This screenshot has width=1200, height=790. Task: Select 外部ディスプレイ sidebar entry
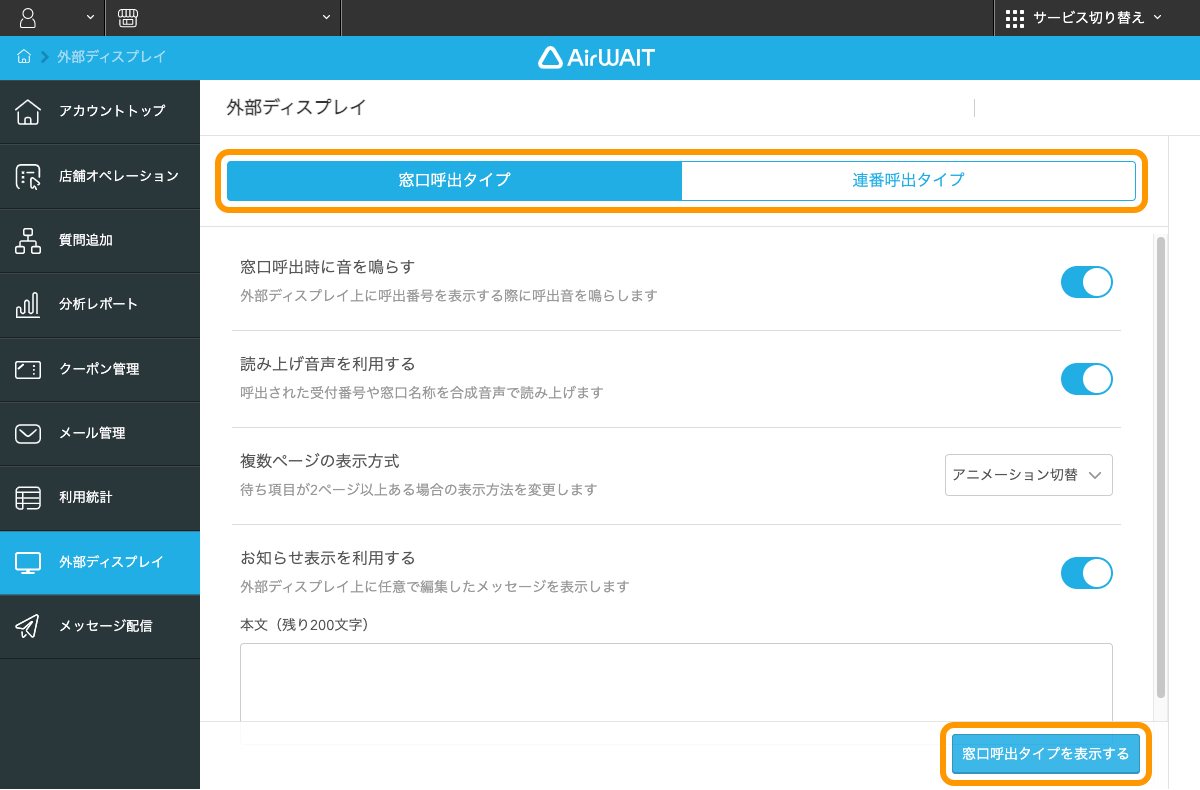pyautogui.click(x=100, y=563)
